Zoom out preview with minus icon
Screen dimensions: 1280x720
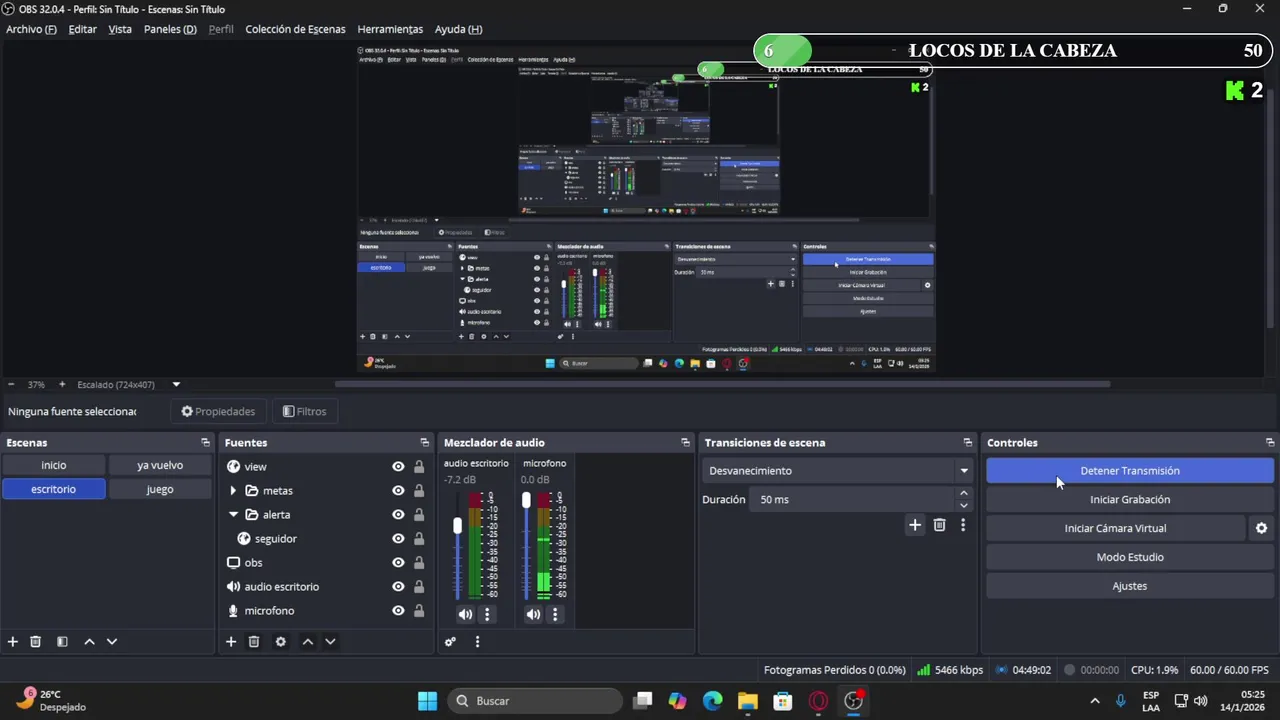coord(11,384)
